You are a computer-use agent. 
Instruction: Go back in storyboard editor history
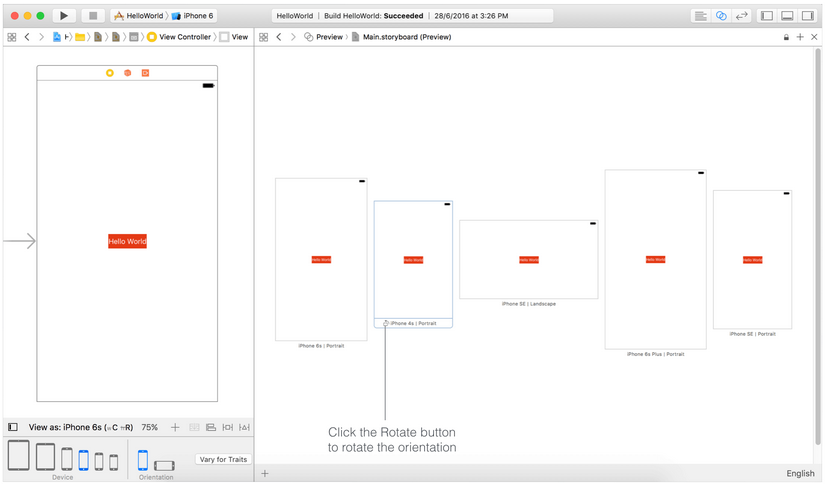27,37
